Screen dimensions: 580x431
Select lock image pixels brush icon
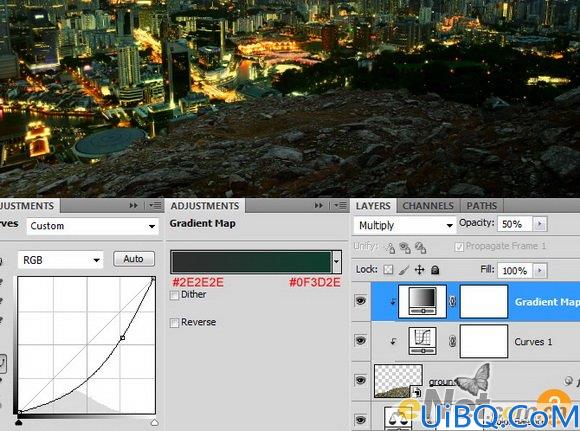tap(404, 270)
